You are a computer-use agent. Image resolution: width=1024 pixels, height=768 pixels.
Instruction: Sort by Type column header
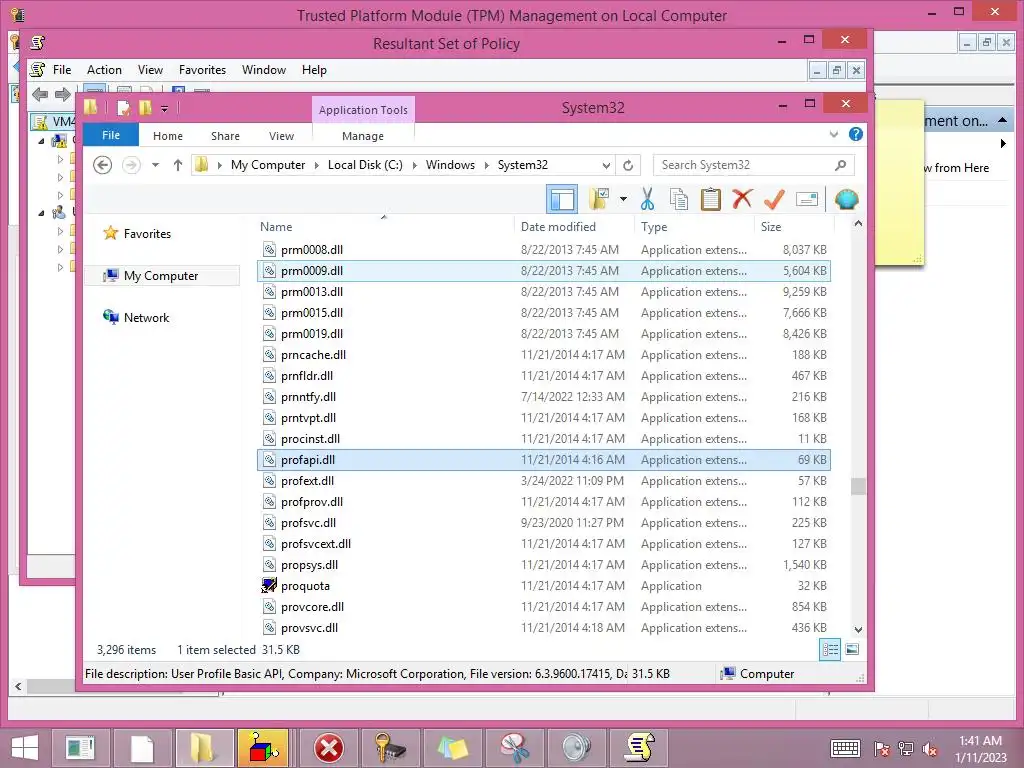[694, 227]
